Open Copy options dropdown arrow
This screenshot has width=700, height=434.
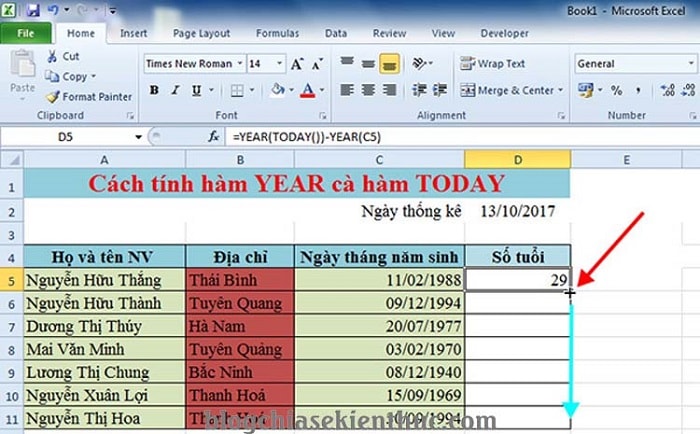pyautogui.click(x=93, y=76)
